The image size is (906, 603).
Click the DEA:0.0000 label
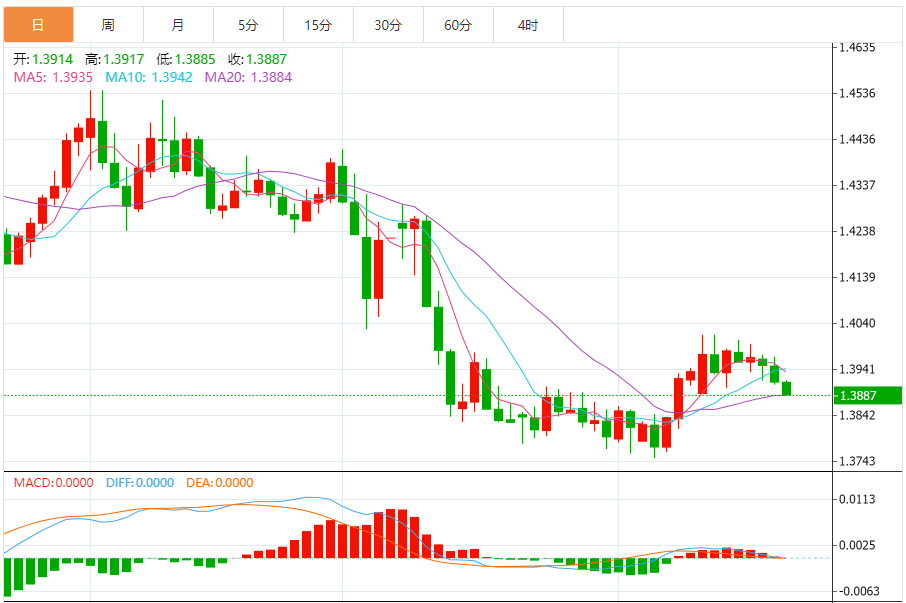(x=220, y=483)
